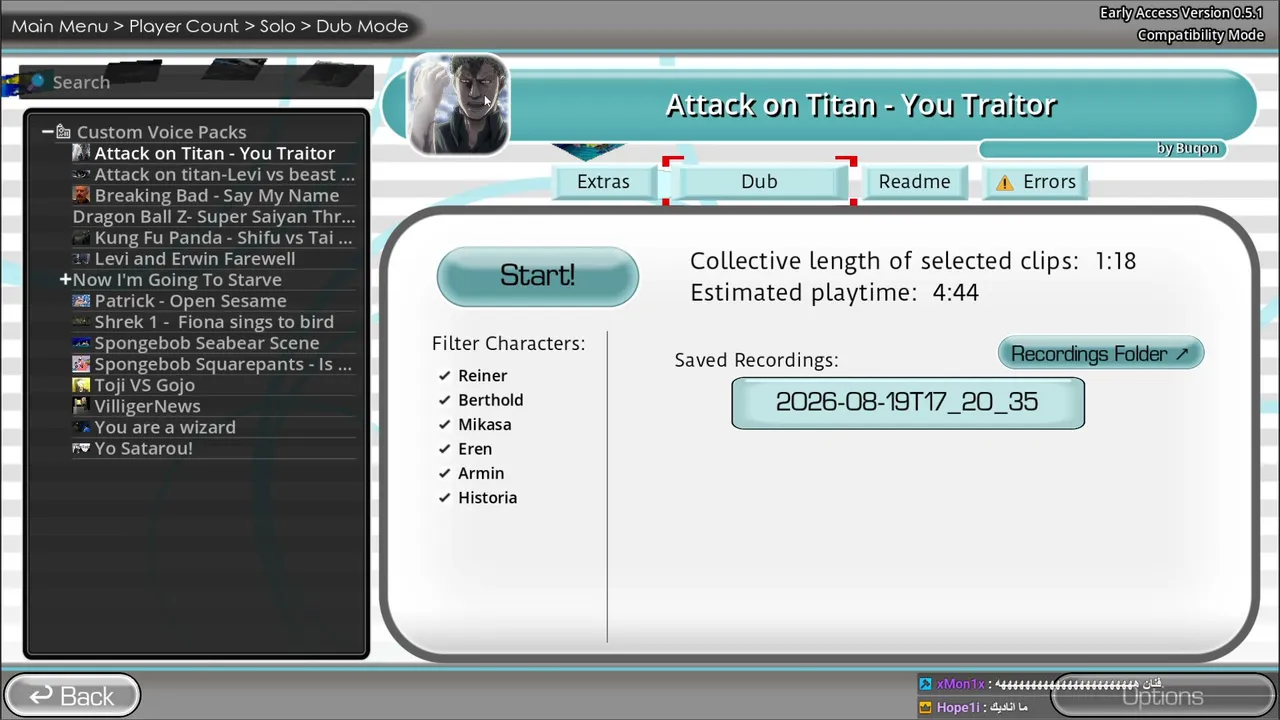This screenshot has width=1280, height=720.
Task: Open the Options menu
Action: (x=1162, y=696)
